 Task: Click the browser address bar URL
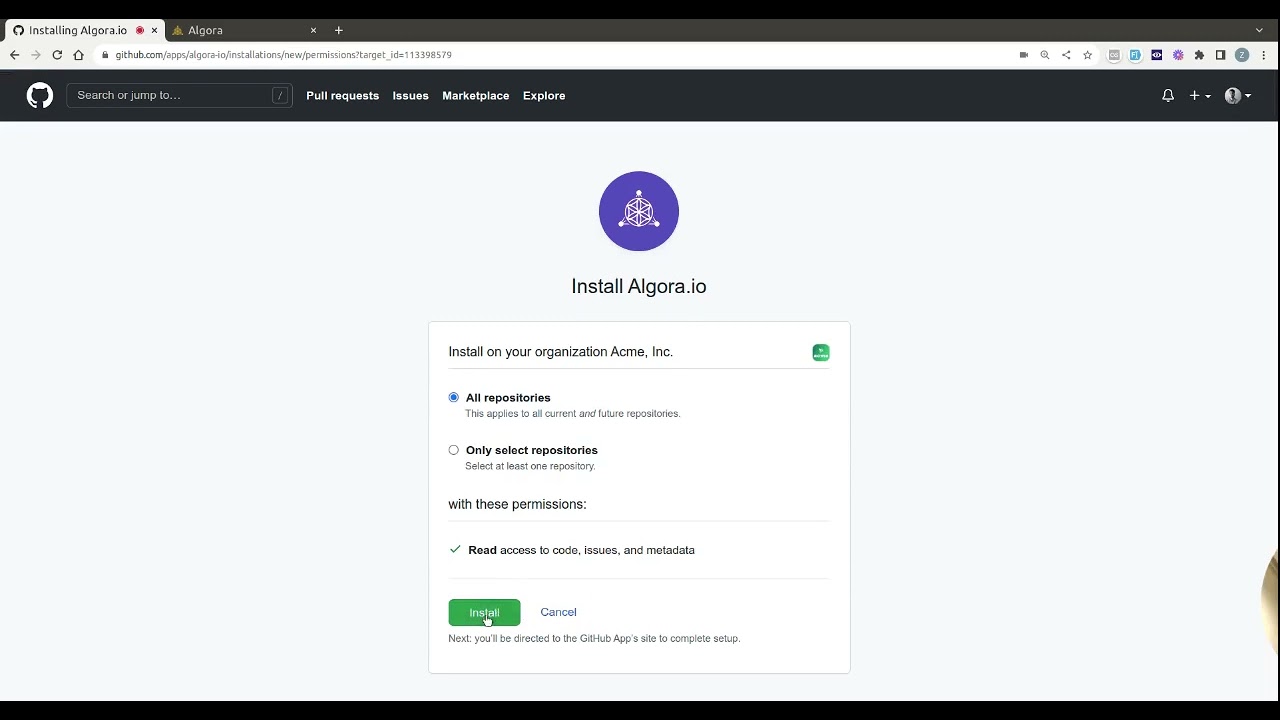283,55
